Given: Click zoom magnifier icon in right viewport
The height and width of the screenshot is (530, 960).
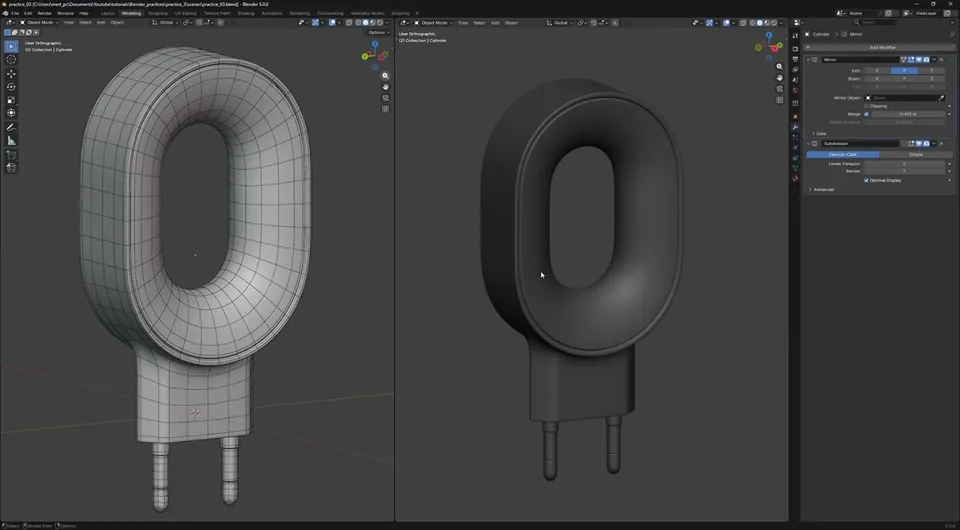Looking at the screenshot, I should [x=779, y=67].
